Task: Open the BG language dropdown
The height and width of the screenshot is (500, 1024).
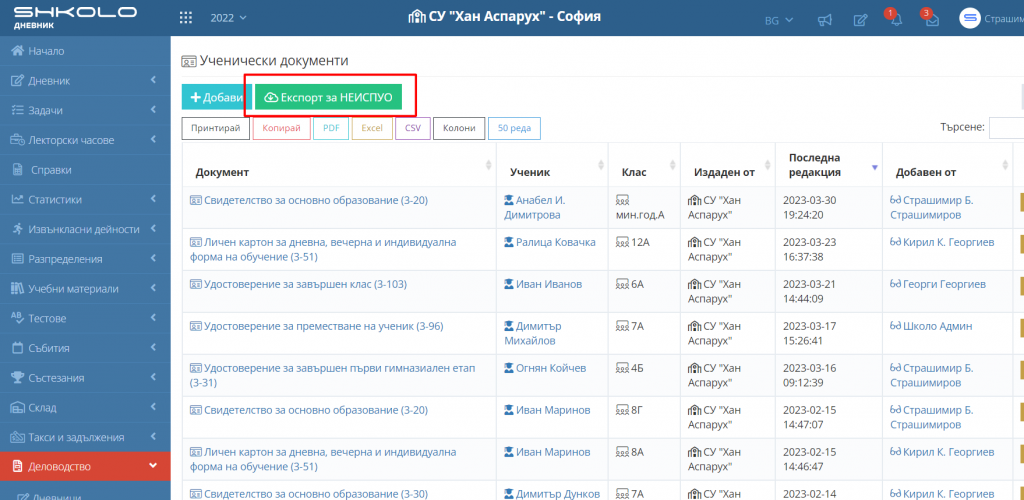Action: [779, 20]
